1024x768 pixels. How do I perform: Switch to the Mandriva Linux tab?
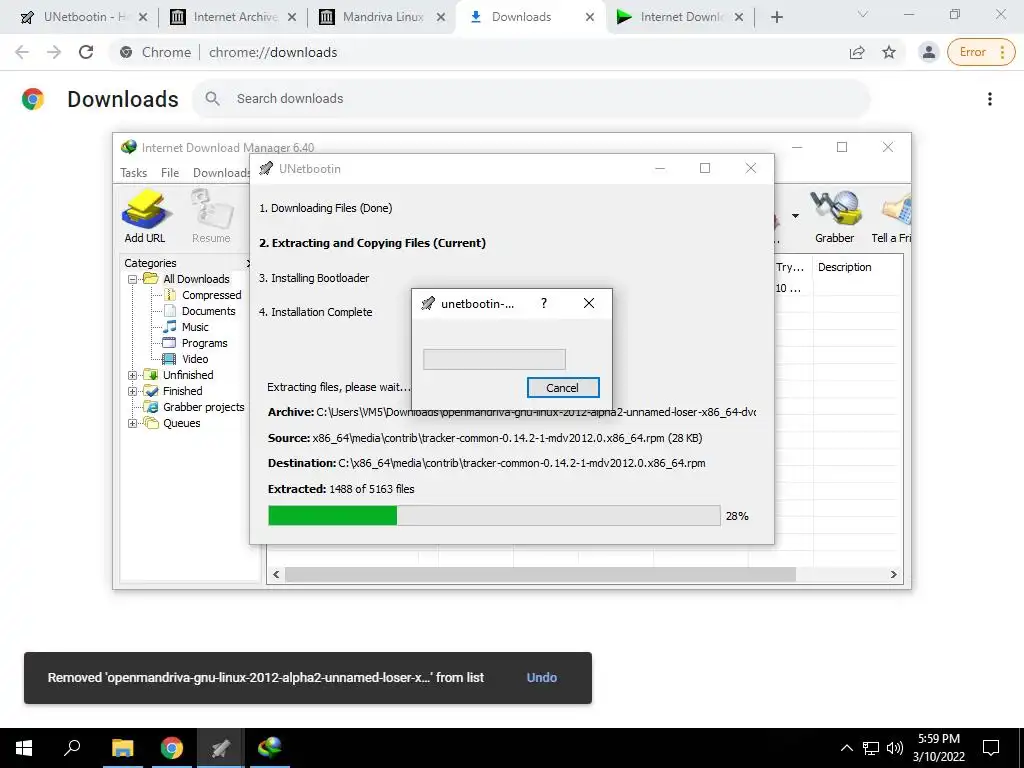point(382,17)
